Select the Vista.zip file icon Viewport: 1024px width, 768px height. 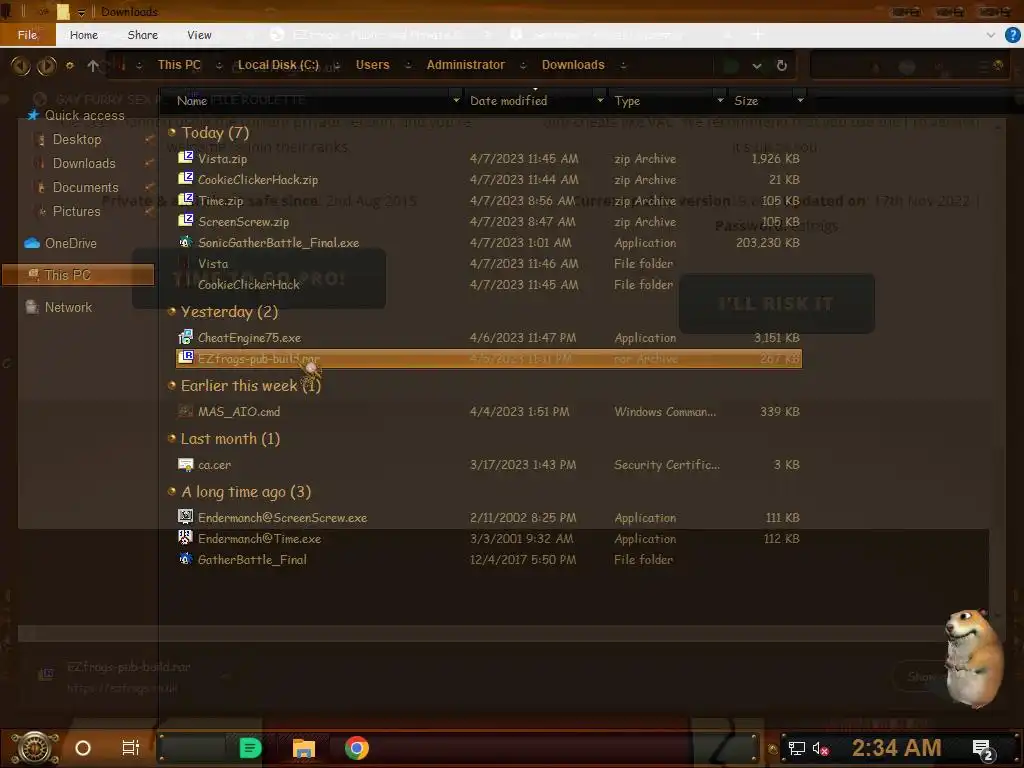[185, 157]
